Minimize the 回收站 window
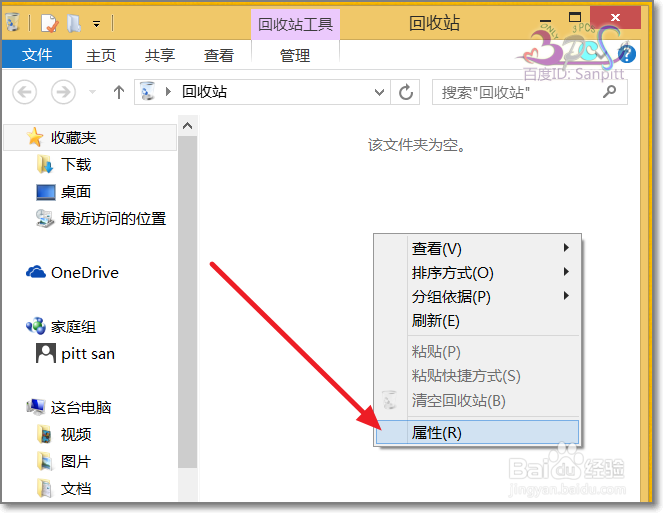Screen dimensions: 663x513 pyautogui.click(x=546, y=20)
